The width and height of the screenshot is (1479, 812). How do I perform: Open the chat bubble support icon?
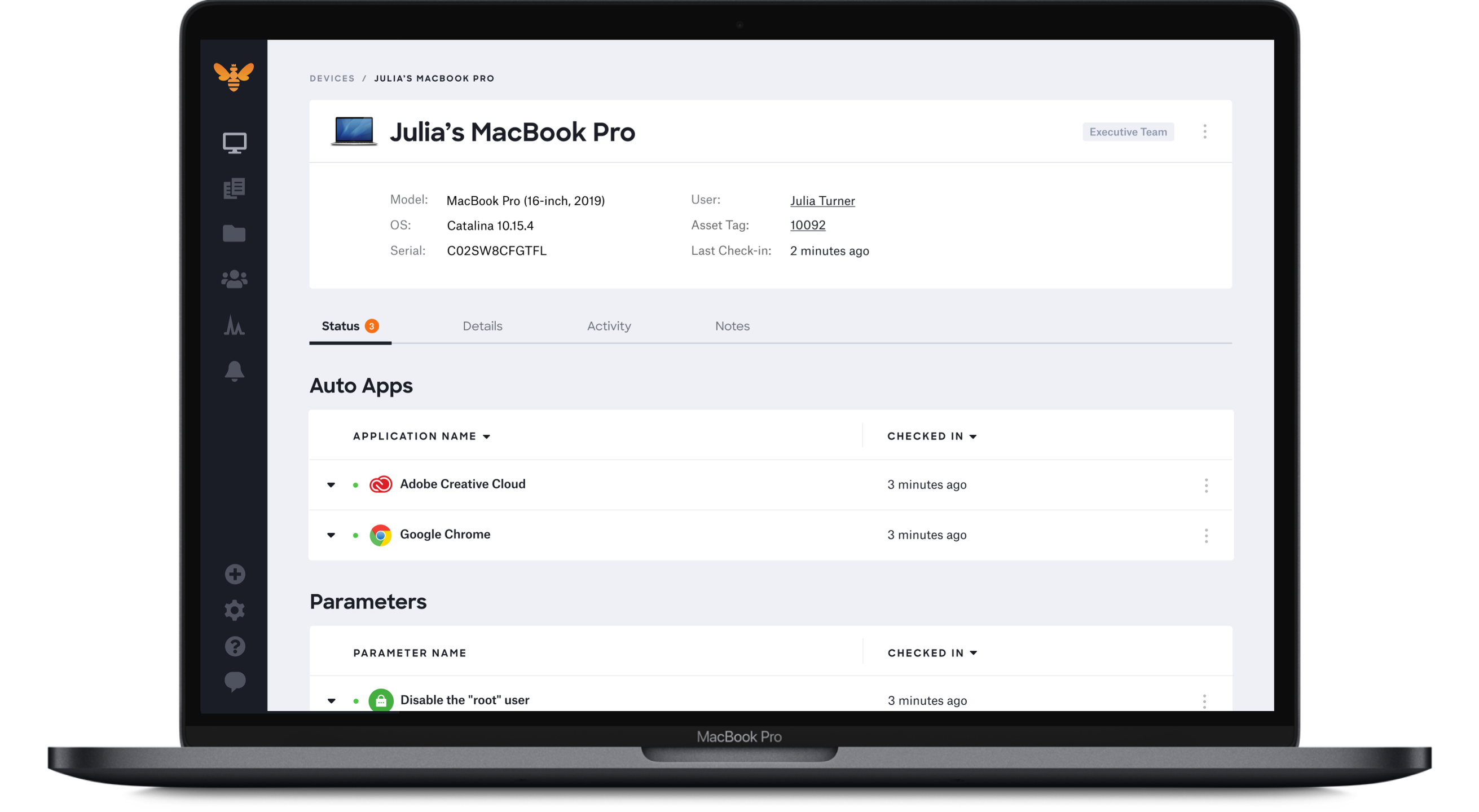click(235, 681)
